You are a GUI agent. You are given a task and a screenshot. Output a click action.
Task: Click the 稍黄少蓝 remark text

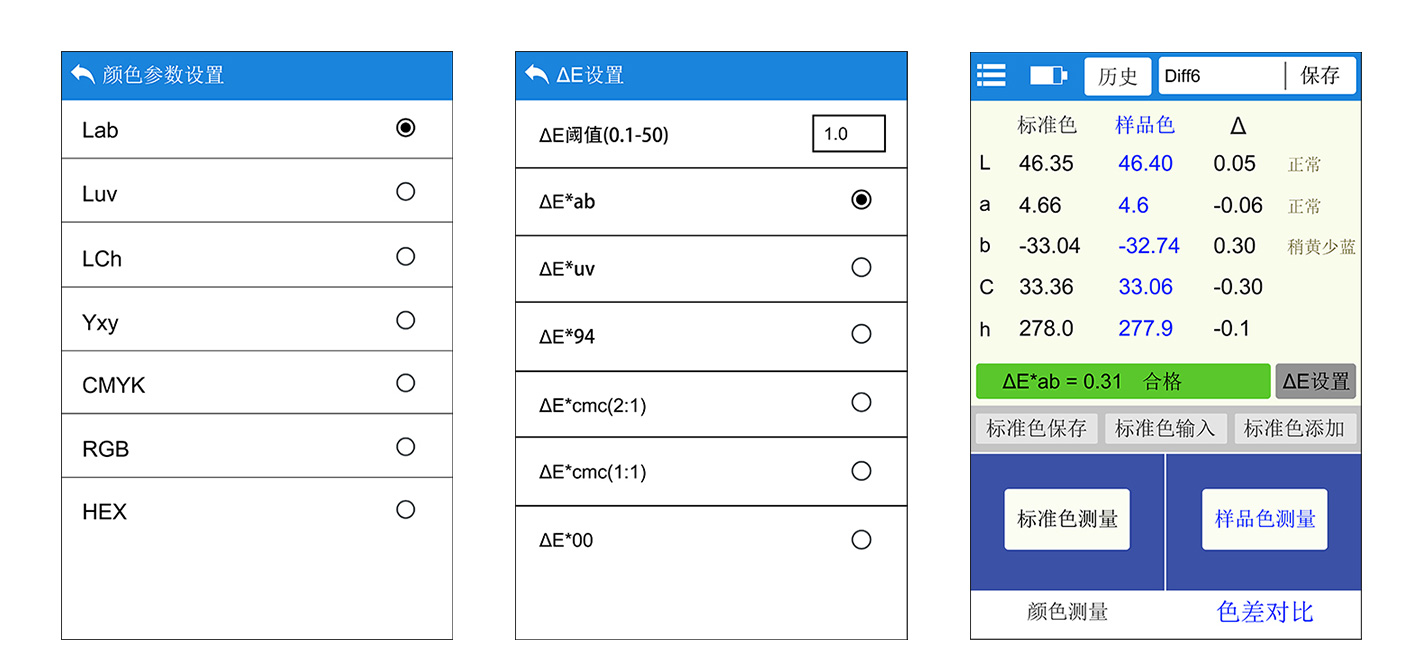pyautogui.click(x=1322, y=247)
